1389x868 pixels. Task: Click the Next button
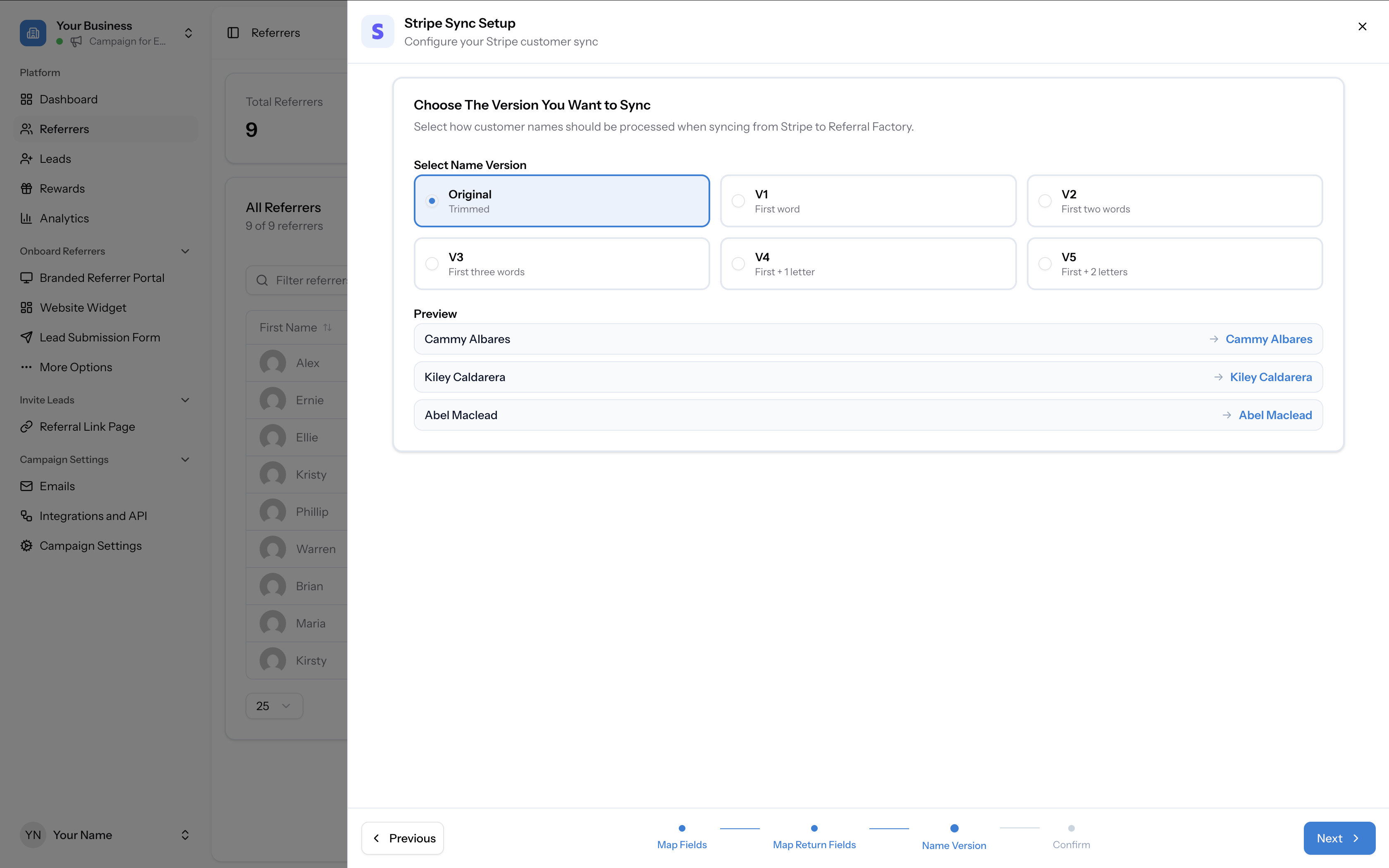click(x=1339, y=838)
